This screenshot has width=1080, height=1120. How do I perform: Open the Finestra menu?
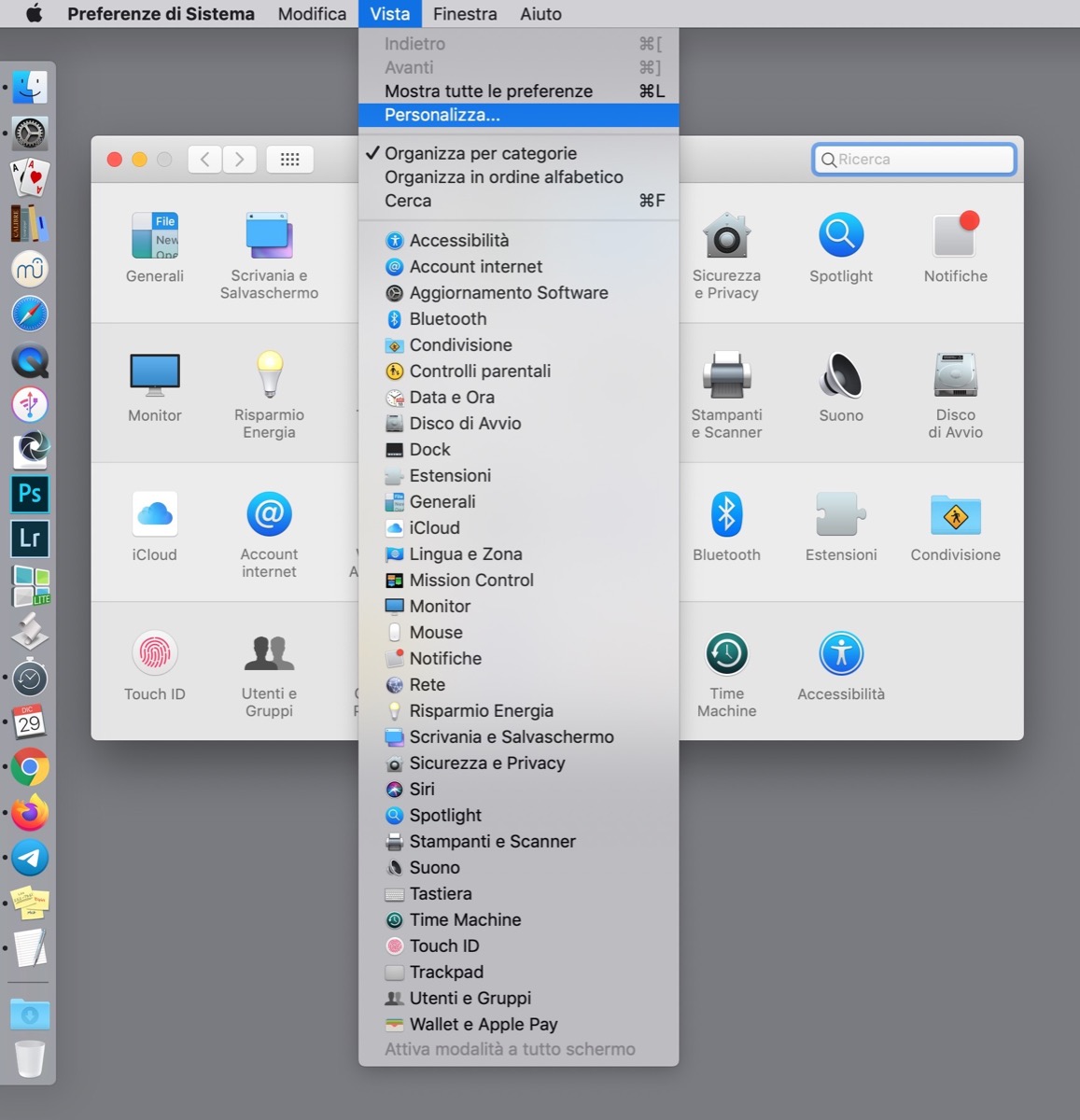(x=464, y=14)
